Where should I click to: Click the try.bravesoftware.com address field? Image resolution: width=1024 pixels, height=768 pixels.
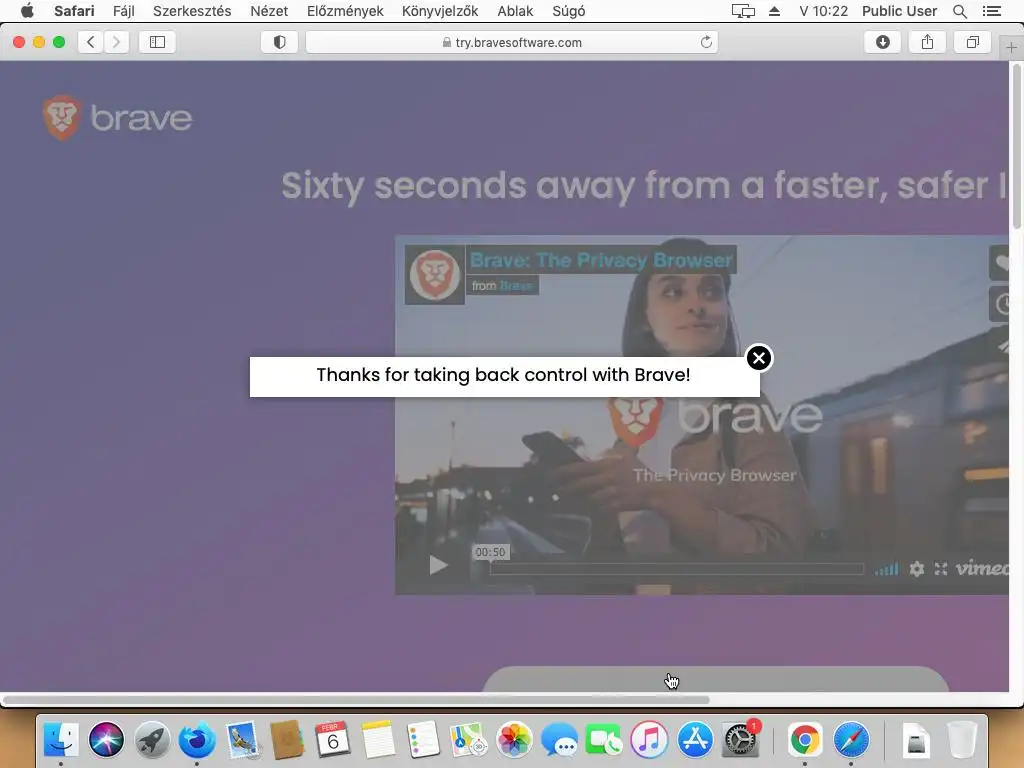click(x=511, y=42)
